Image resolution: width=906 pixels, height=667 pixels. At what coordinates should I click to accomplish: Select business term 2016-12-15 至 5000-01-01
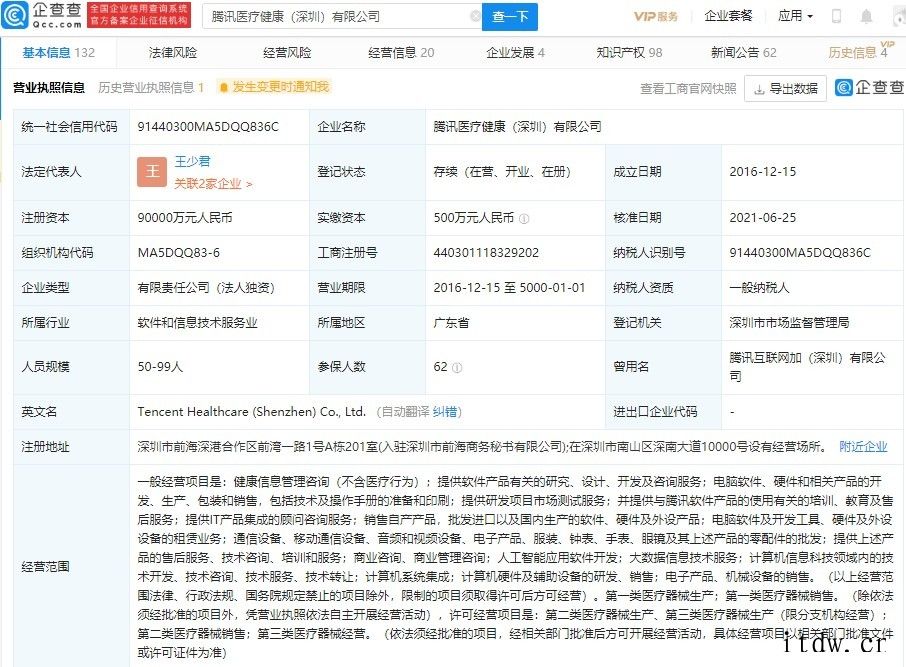[x=509, y=287]
